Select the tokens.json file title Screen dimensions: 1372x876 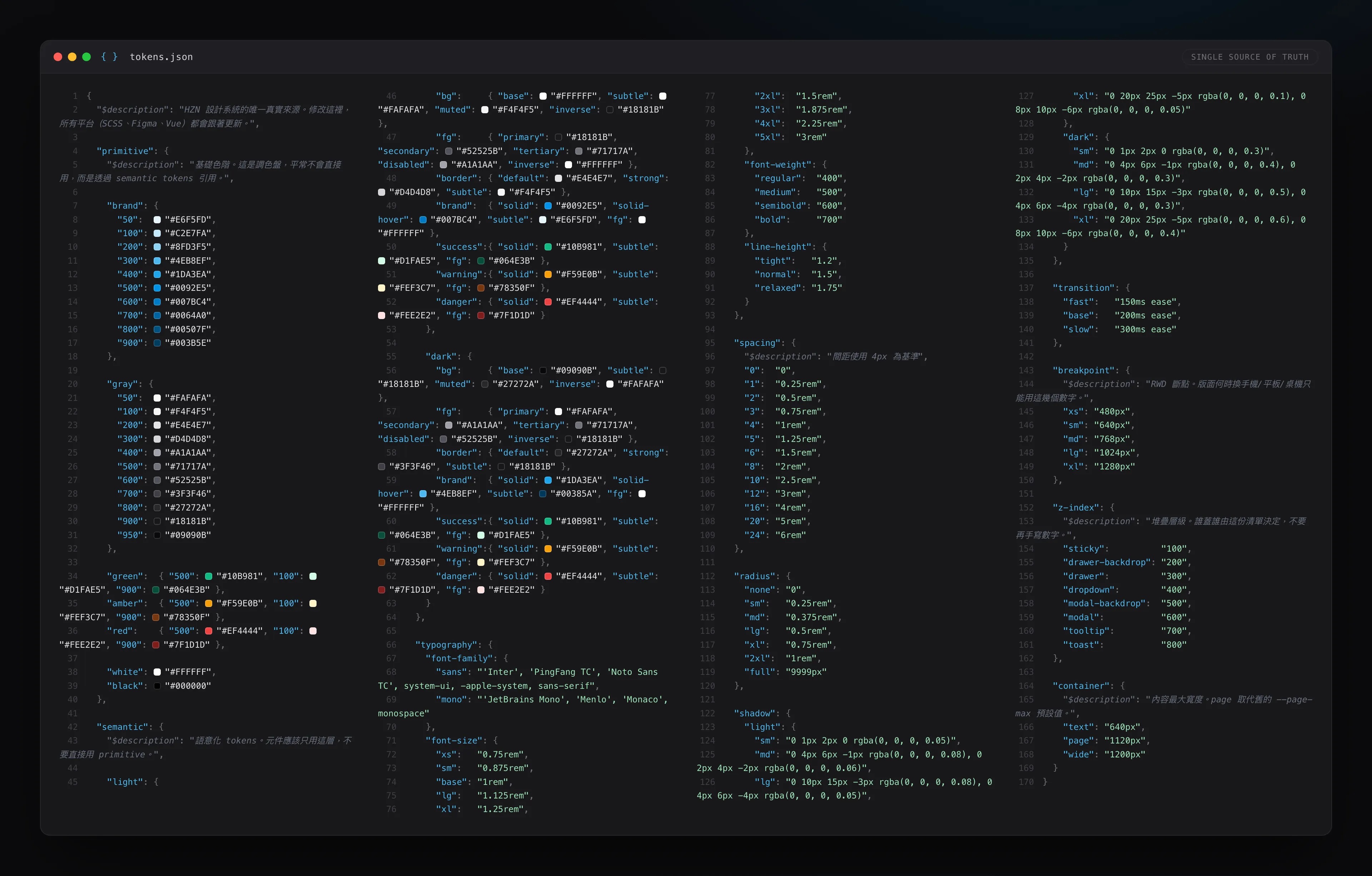tap(161, 57)
